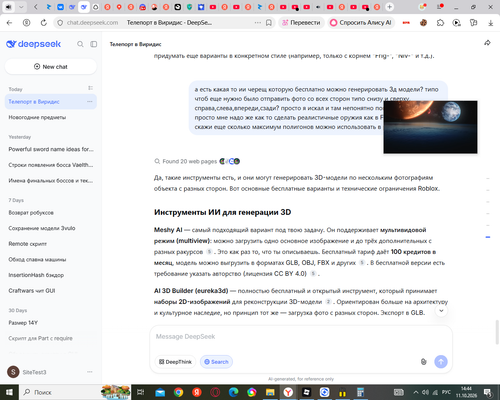Open chat Remote скрипт
The height and width of the screenshot is (400, 500).
(x=51, y=244)
